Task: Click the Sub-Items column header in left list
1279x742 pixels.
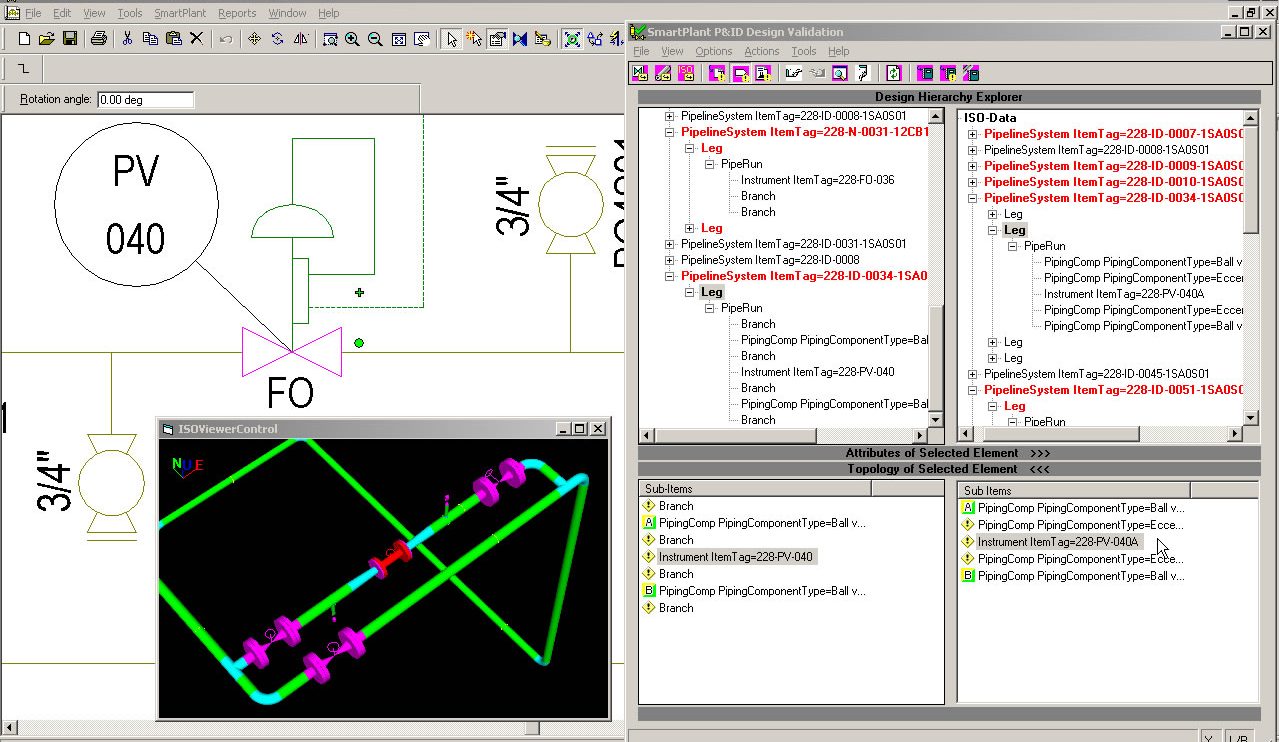Action: pyautogui.click(x=755, y=489)
